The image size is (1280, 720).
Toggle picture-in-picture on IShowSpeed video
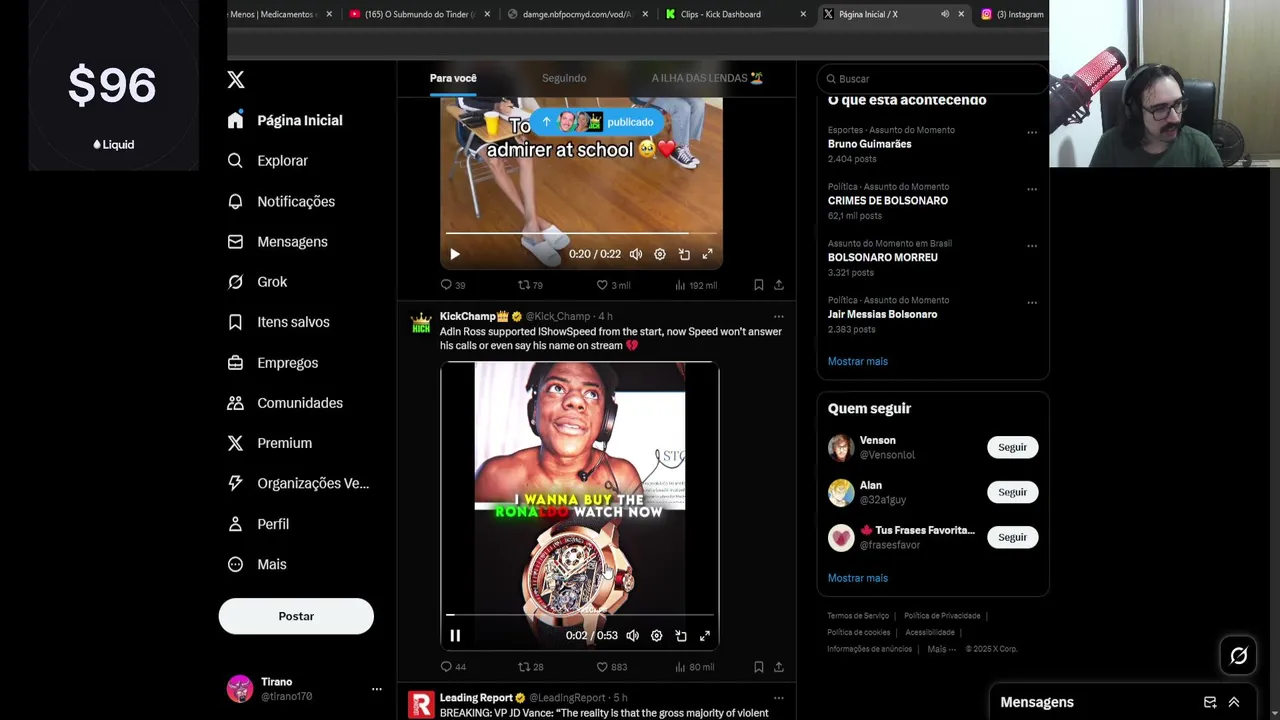tap(681, 635)
